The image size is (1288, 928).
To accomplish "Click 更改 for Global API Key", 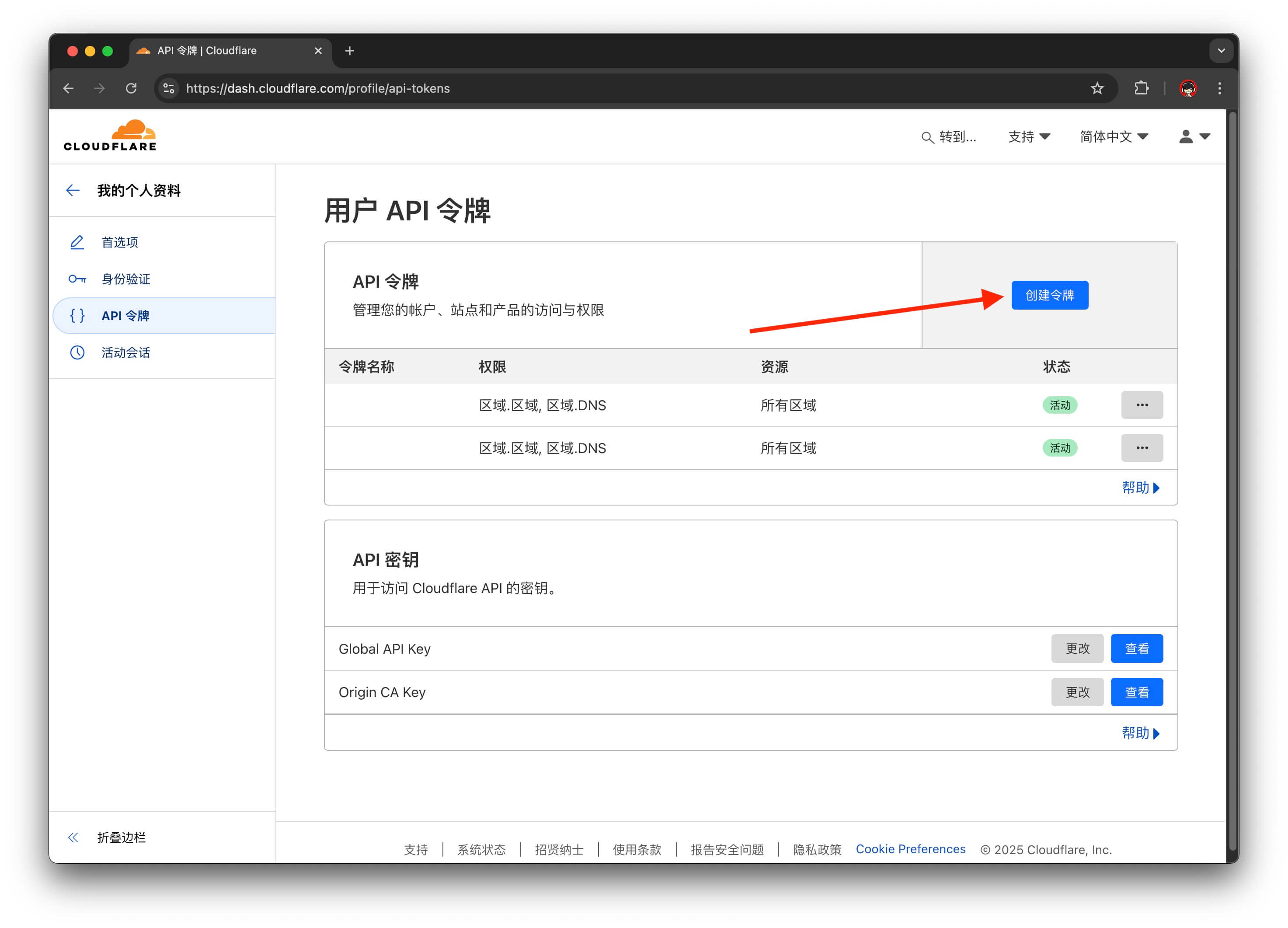I will coord(1077,649).
